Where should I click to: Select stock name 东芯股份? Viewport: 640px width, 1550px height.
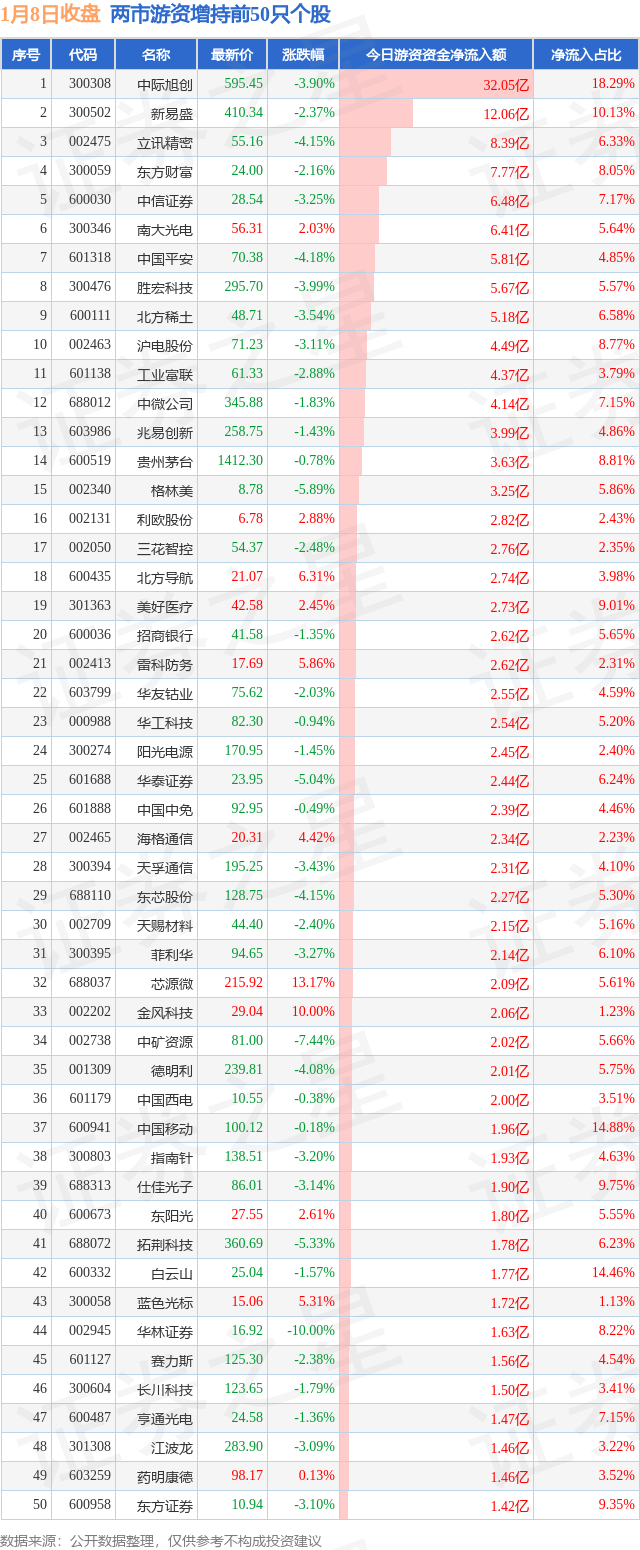click(x=165, y=897)
